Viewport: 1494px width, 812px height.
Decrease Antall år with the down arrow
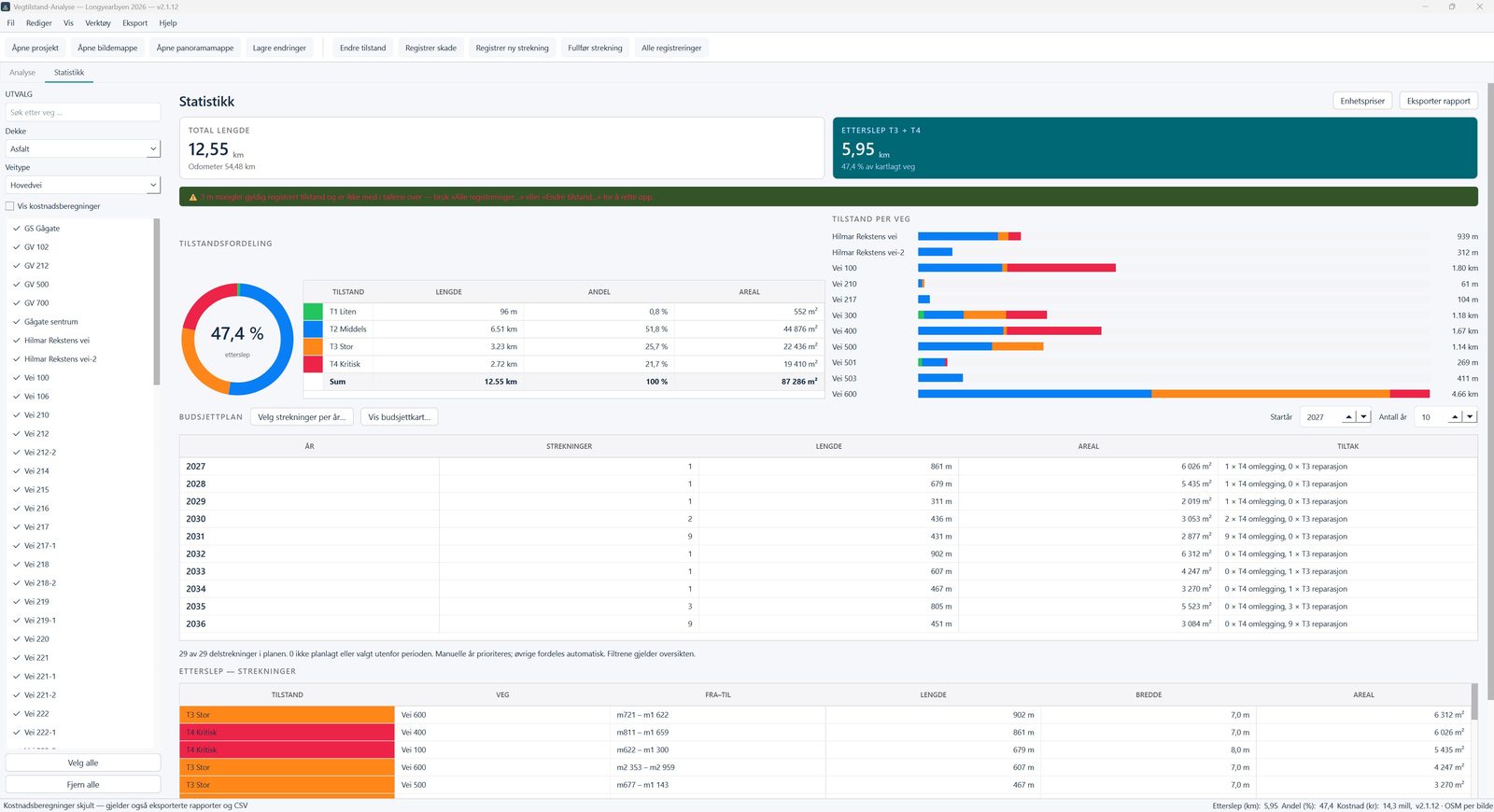pyautogui.click(x=1470, y=417)
